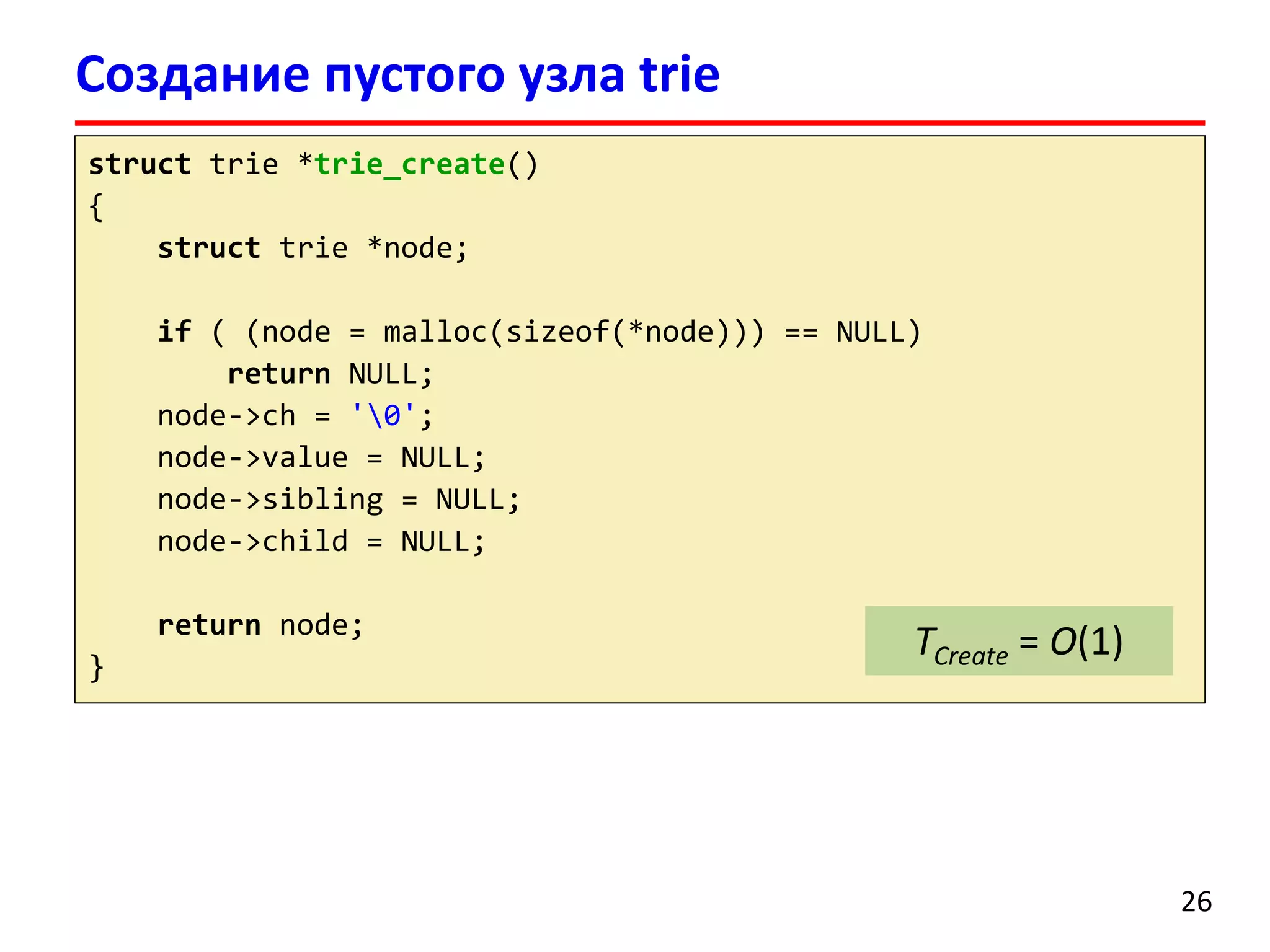Click the line 'node->sibling = NULL;'
This screenshot has width=1270, height=952.
pos(339,500)
